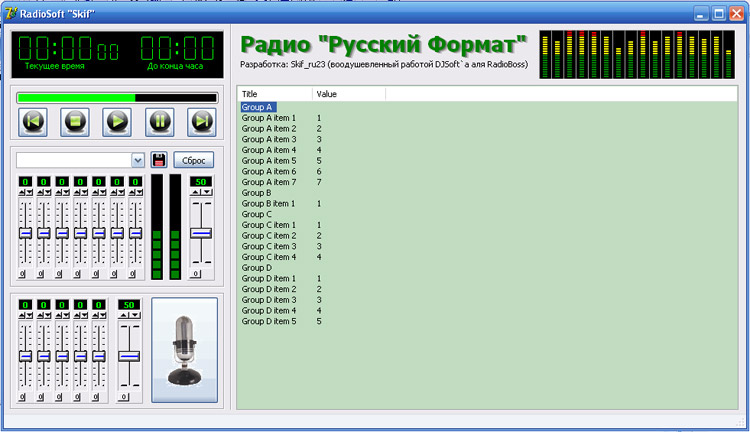The image size is (750, 432).
Task: Lower the lower master 50 value using down arrow
Action: coord(135,315)
